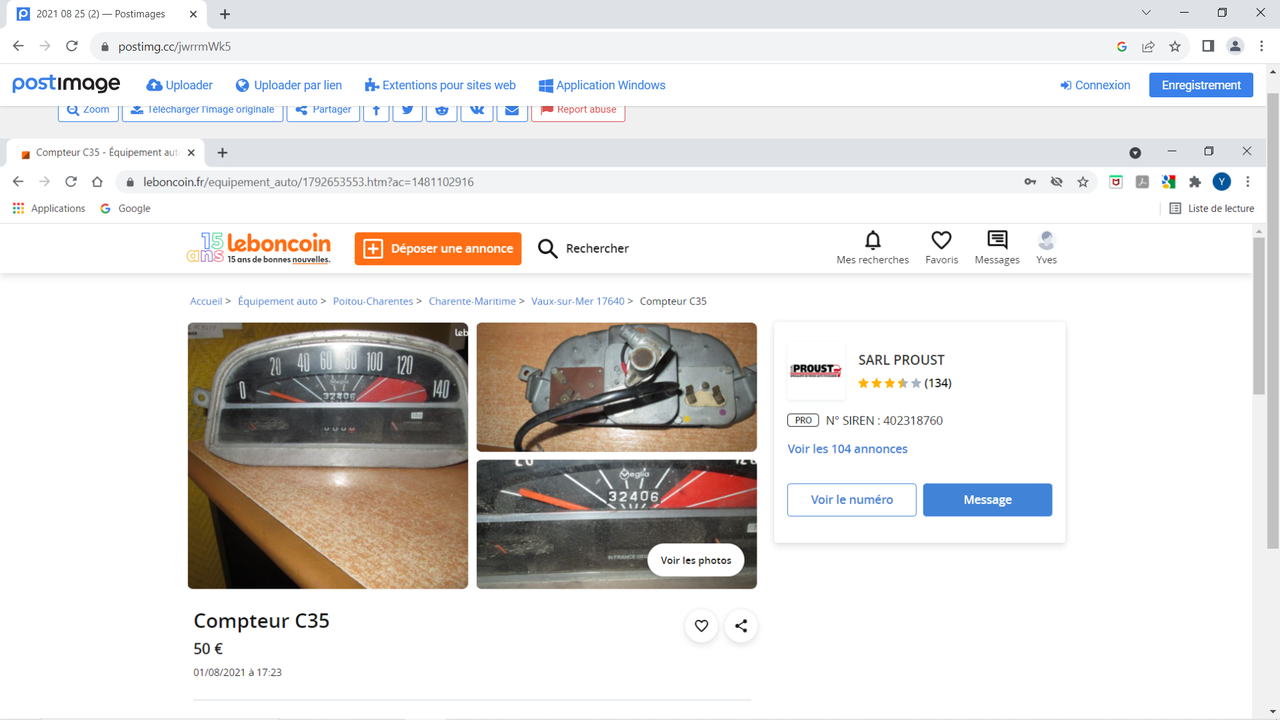
Task: Click the PDF Acrobat extension icon
Action: coord(1142,182)
